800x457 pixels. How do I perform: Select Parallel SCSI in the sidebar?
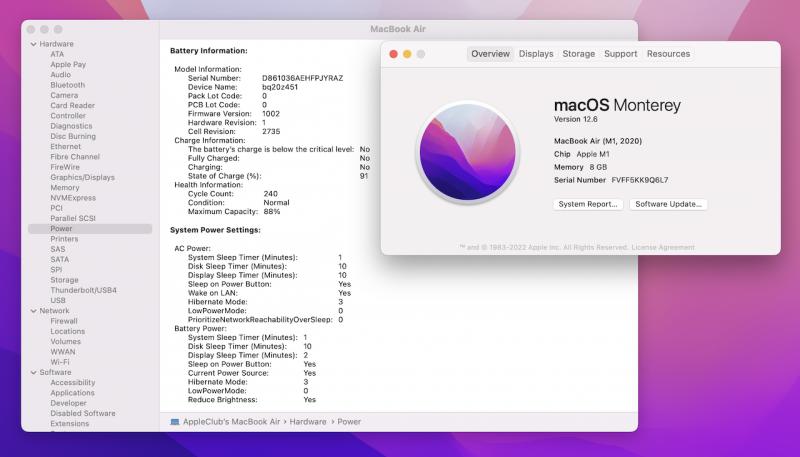(x=72, y=218)
